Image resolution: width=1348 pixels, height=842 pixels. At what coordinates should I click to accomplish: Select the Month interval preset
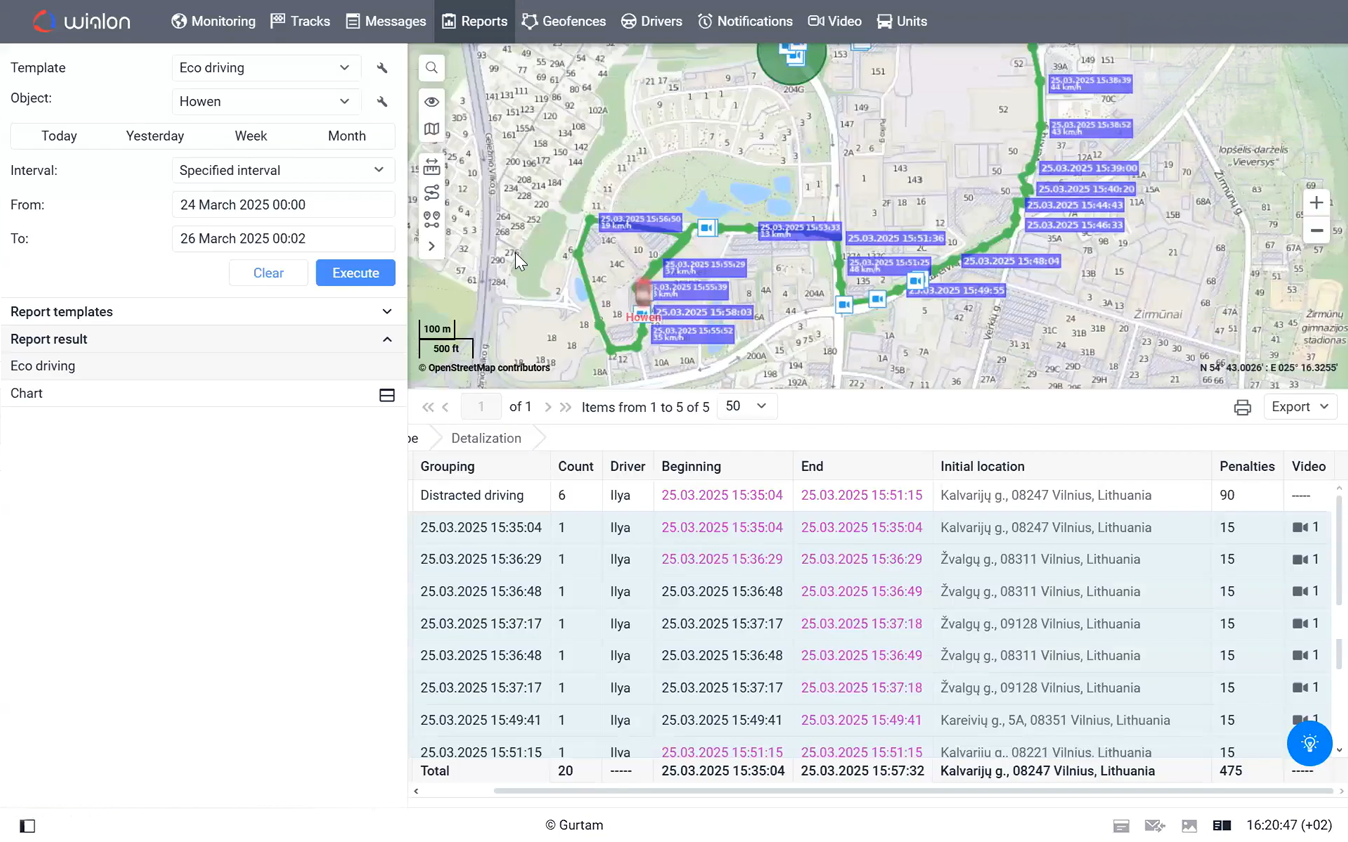347,136
